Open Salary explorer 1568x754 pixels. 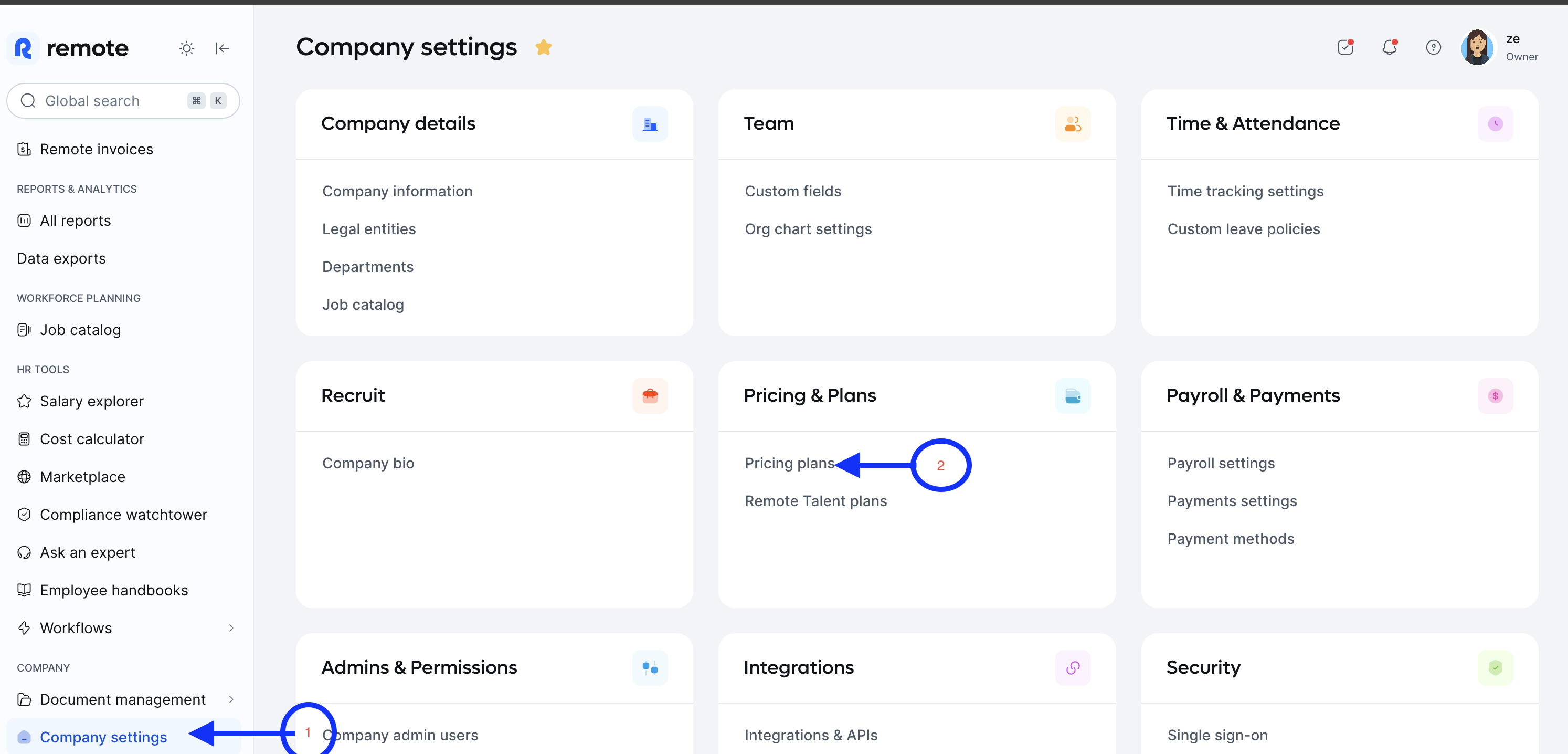[x=92, y=401]
